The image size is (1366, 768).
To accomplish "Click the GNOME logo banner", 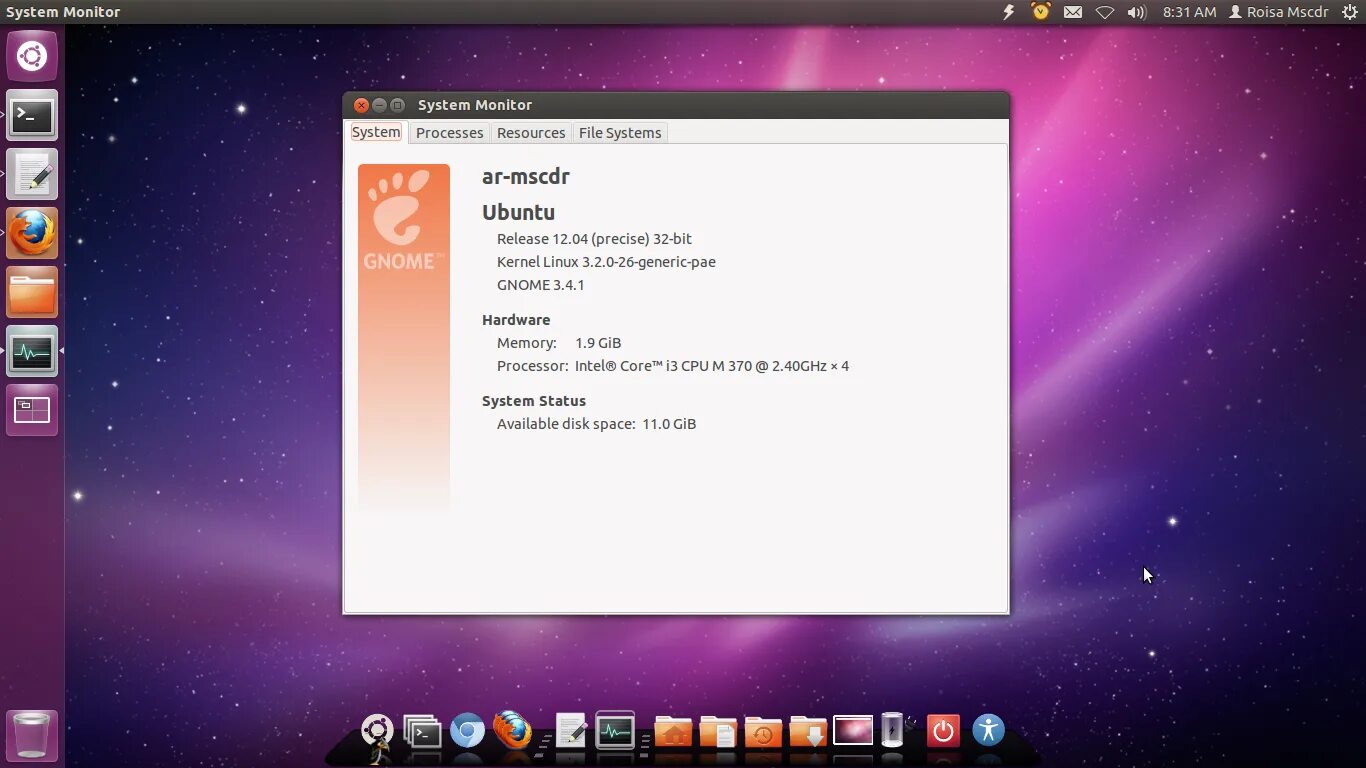I will pos(404,337).
